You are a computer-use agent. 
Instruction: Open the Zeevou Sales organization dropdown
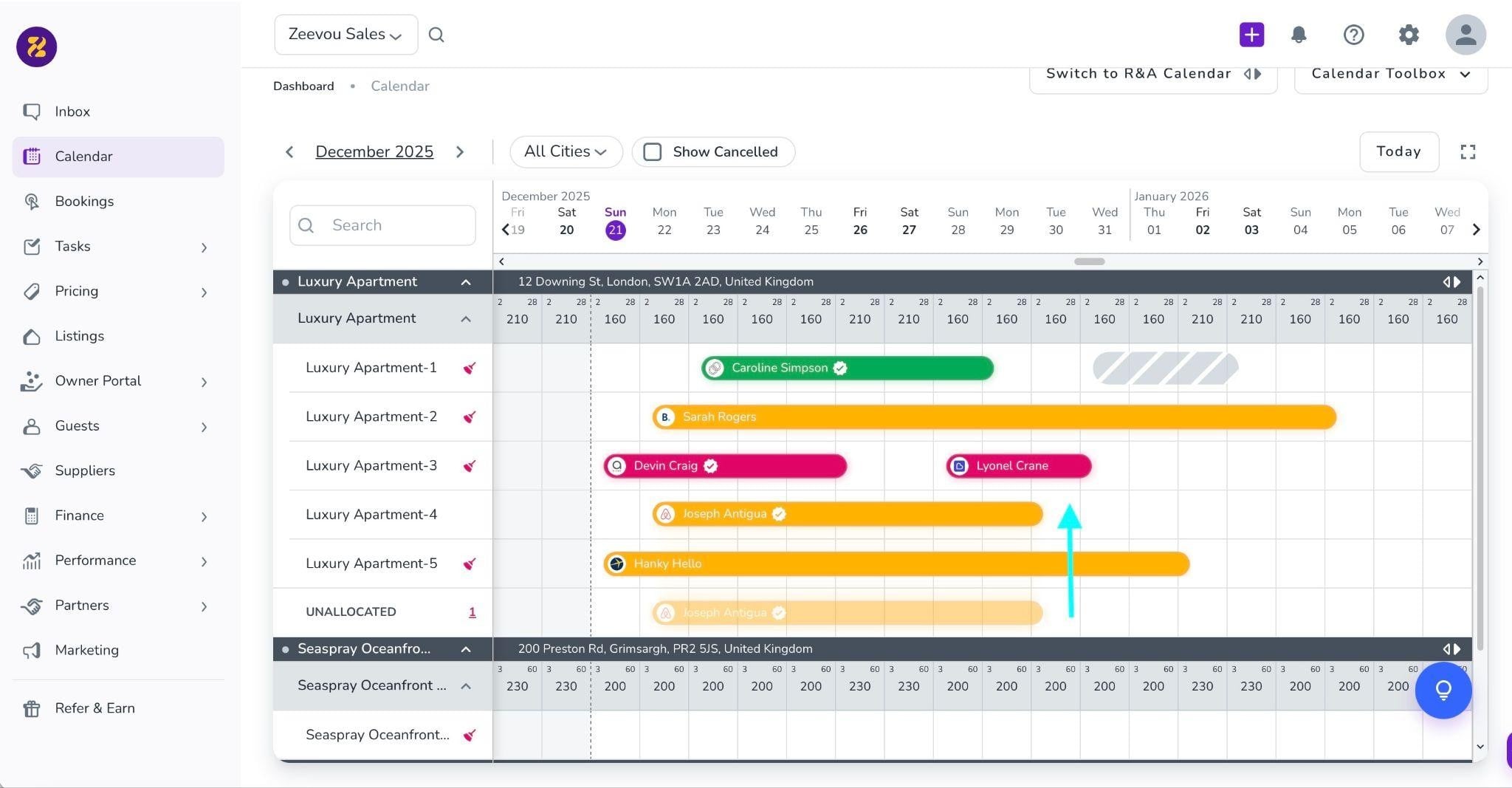(346, 35)
